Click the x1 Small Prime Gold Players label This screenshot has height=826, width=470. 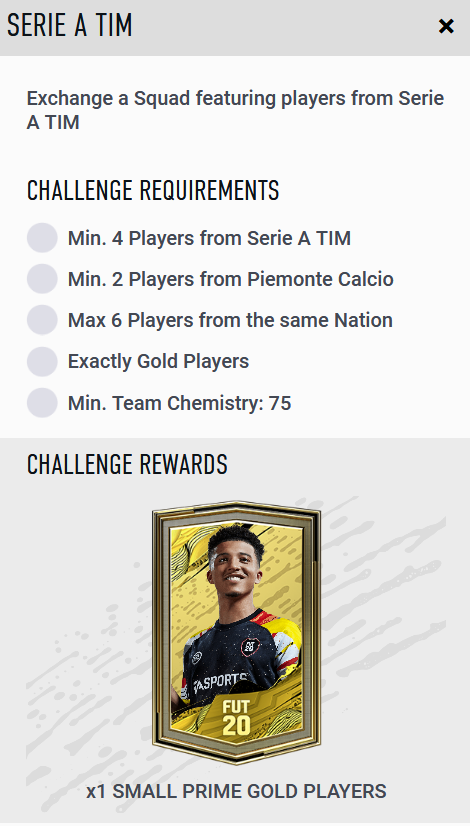tap(236, 791)
